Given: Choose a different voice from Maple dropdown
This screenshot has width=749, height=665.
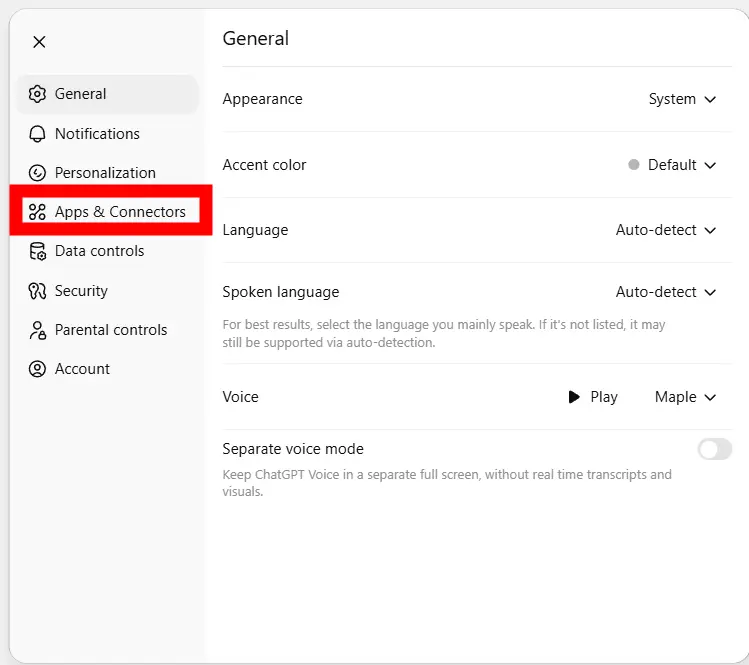Looking at the screenshot, I should [686, 397].
